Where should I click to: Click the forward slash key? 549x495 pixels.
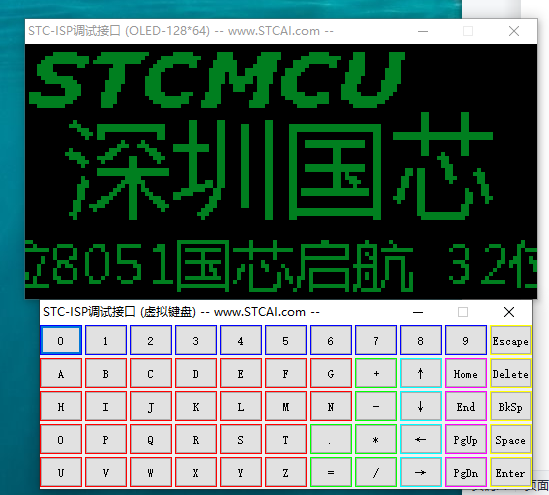coord(376,472)
